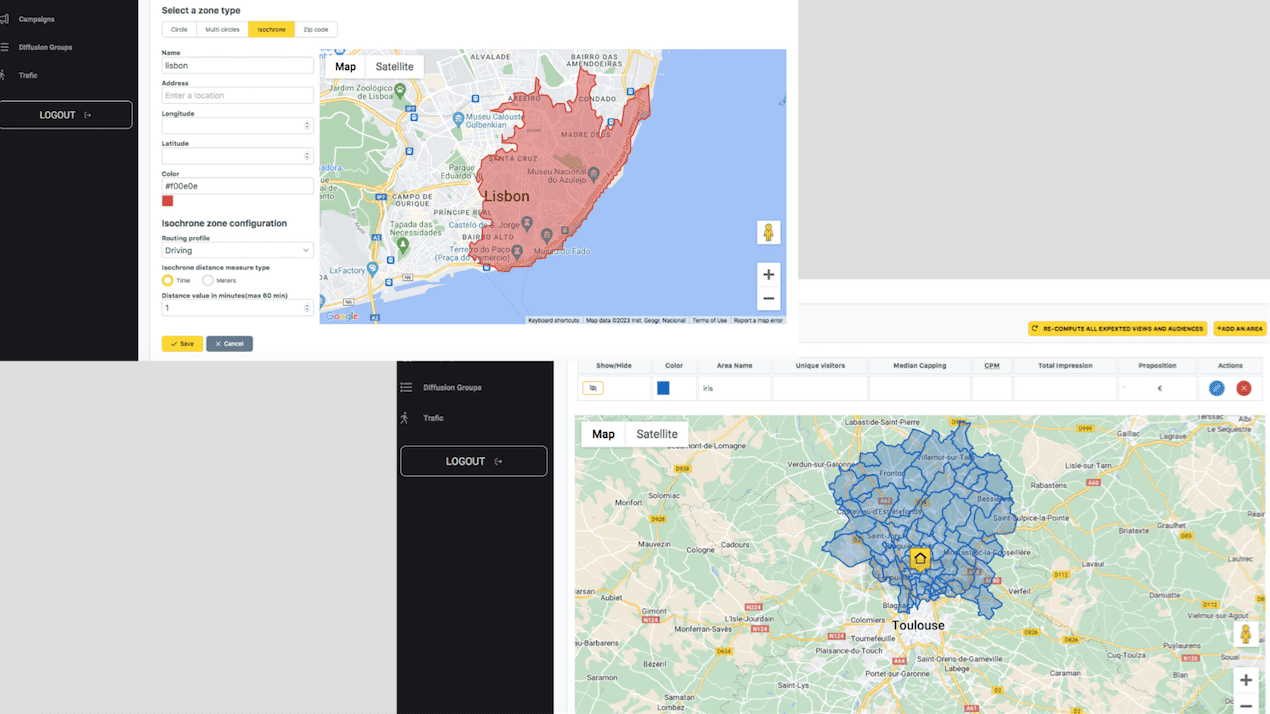The image size is (1270, 714).
Task: Select the Isochrone zone type tab
Action: click(x=271, y=29)
